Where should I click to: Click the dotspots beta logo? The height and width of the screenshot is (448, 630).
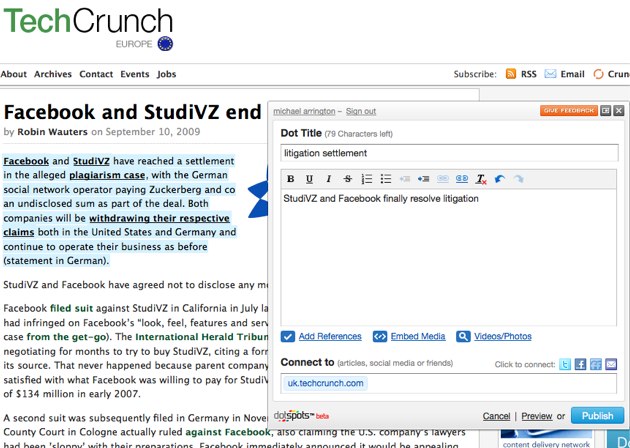tap(301, 416)
